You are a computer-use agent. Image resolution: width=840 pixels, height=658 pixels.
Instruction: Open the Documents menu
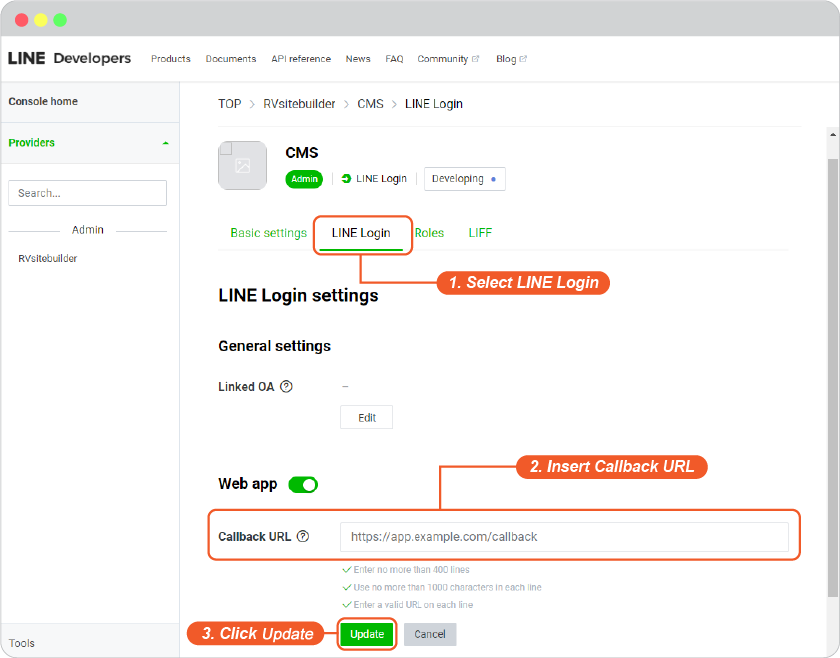coord(231,59)
